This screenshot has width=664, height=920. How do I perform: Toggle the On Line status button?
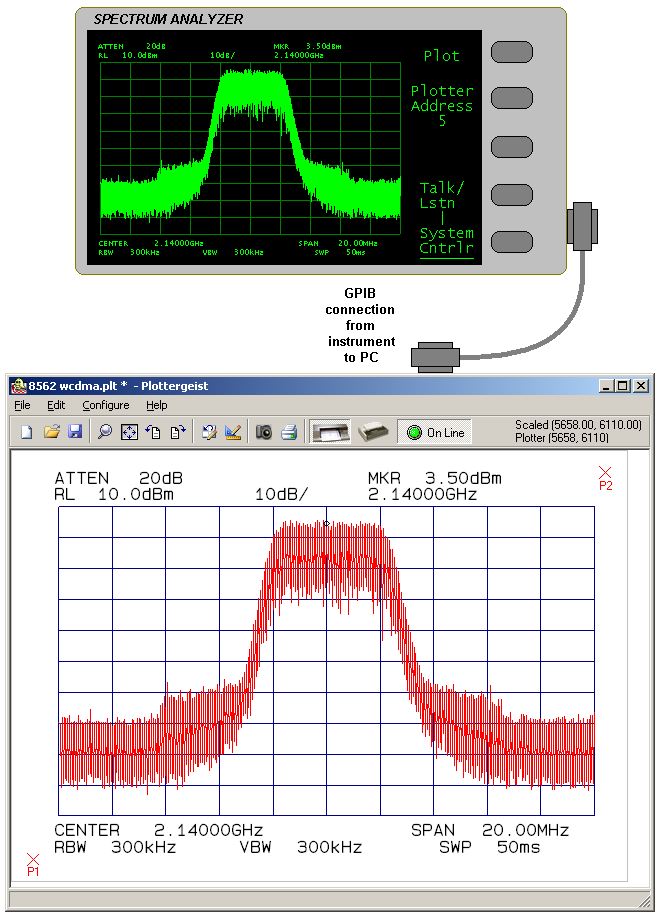(435, 432)
